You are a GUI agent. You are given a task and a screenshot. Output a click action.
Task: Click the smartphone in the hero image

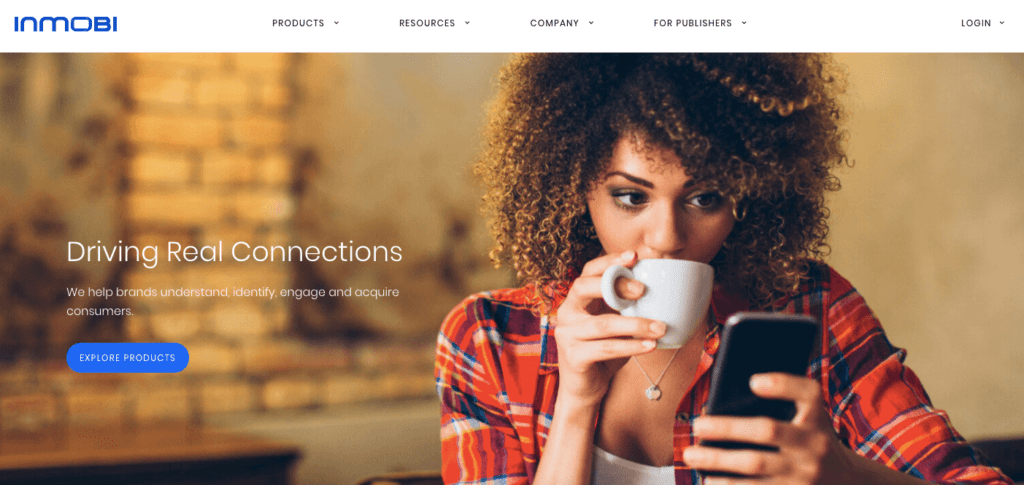coord(761,379)
